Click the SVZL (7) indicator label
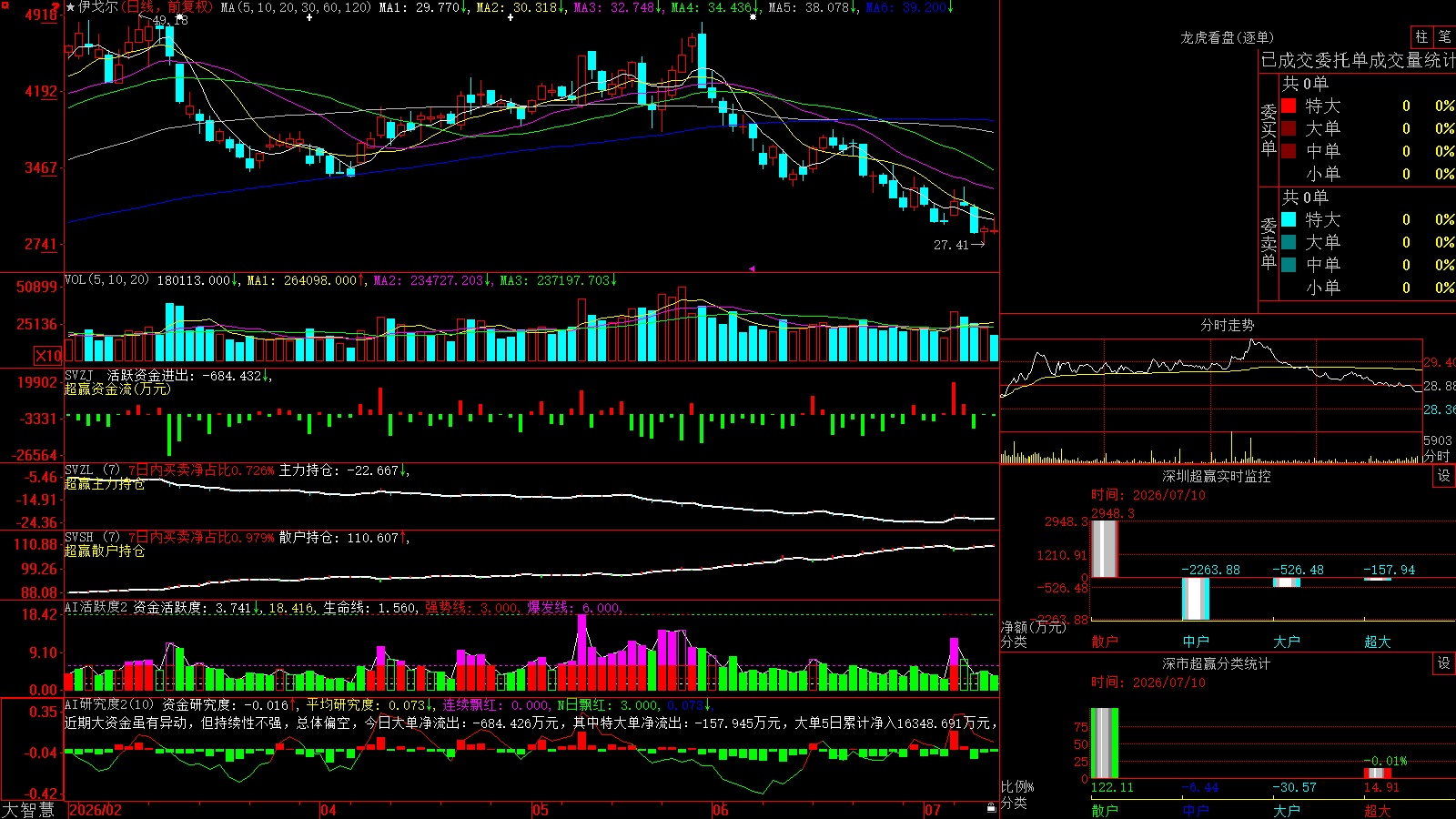 pyautogui.click(x=93, y=470)
